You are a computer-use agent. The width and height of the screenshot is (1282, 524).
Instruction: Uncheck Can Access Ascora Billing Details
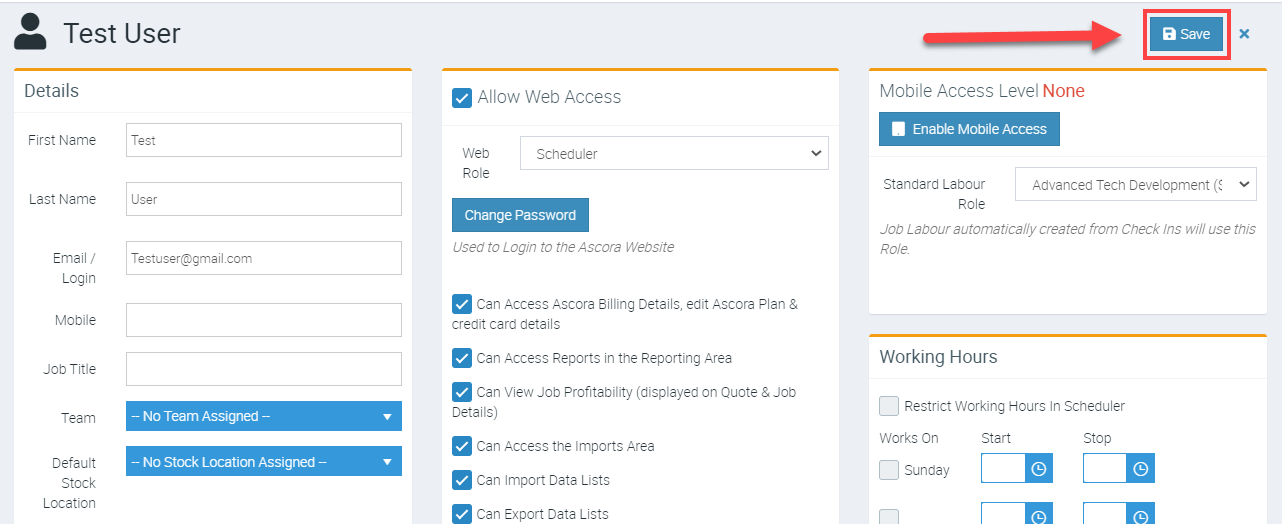click(462, 304)
